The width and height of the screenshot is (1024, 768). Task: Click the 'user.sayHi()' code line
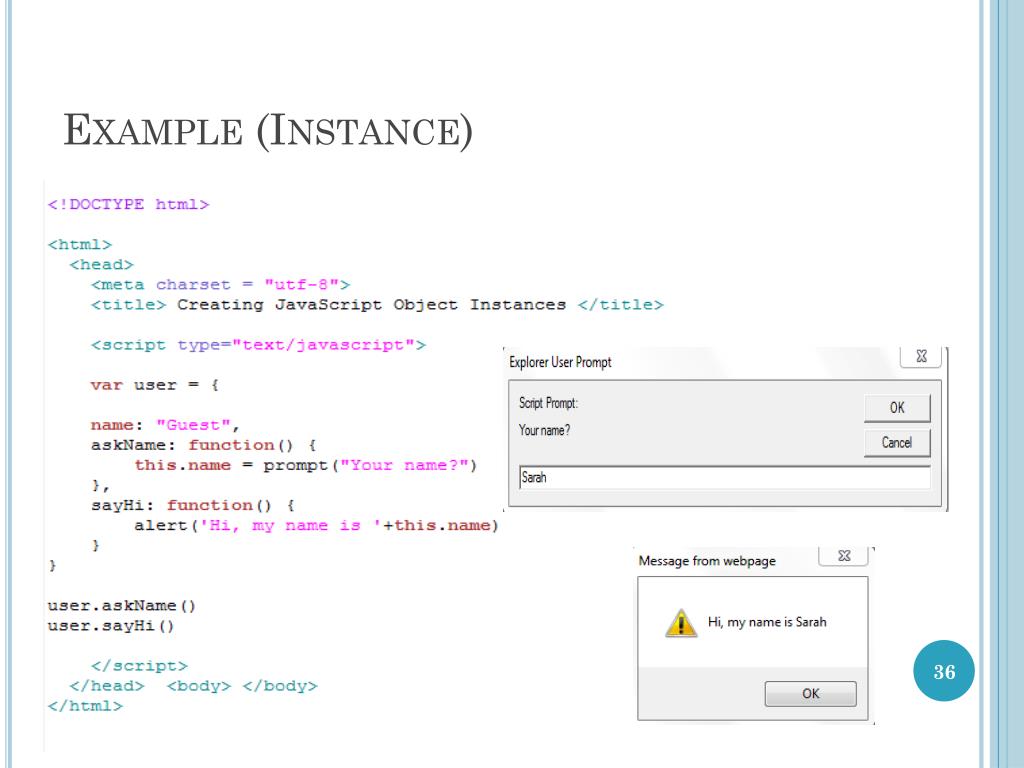[110, 626]
